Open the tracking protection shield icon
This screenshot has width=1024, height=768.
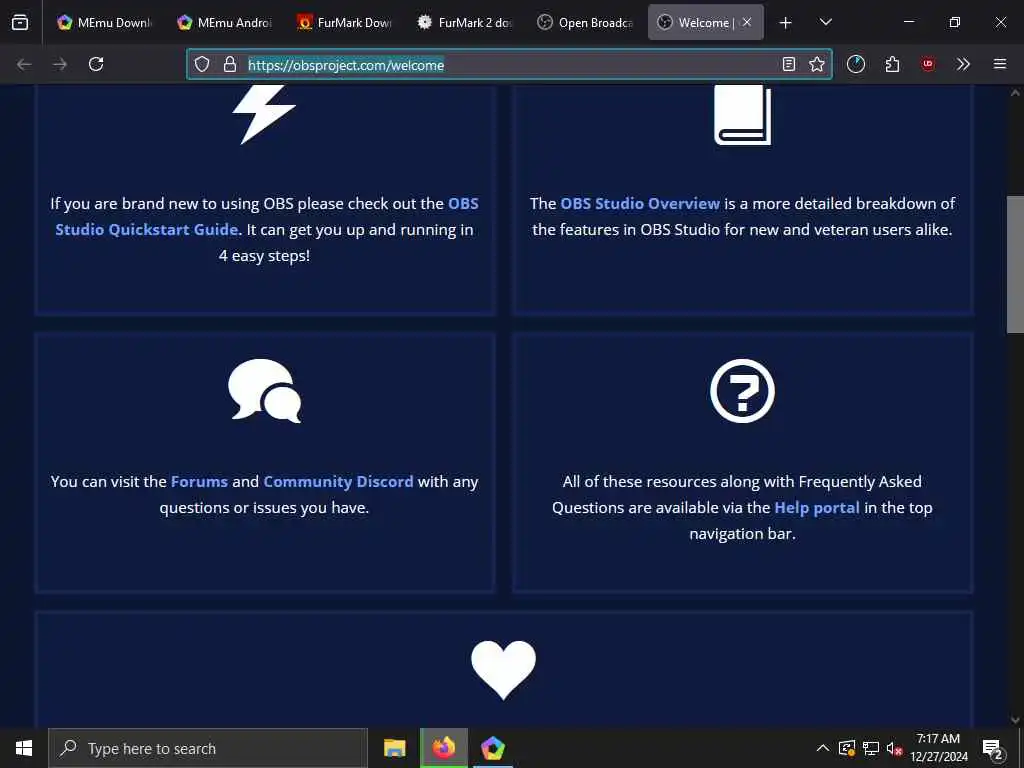click(202, 64)
